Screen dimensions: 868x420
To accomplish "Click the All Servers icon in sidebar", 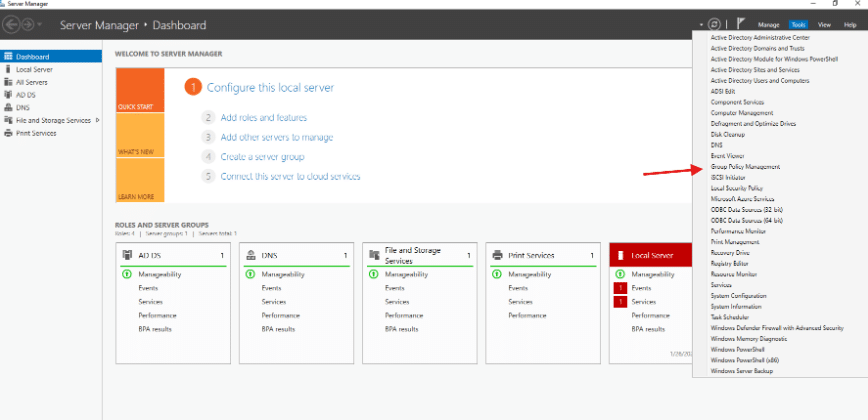I will pyautogui.click(x=8, y=82).
